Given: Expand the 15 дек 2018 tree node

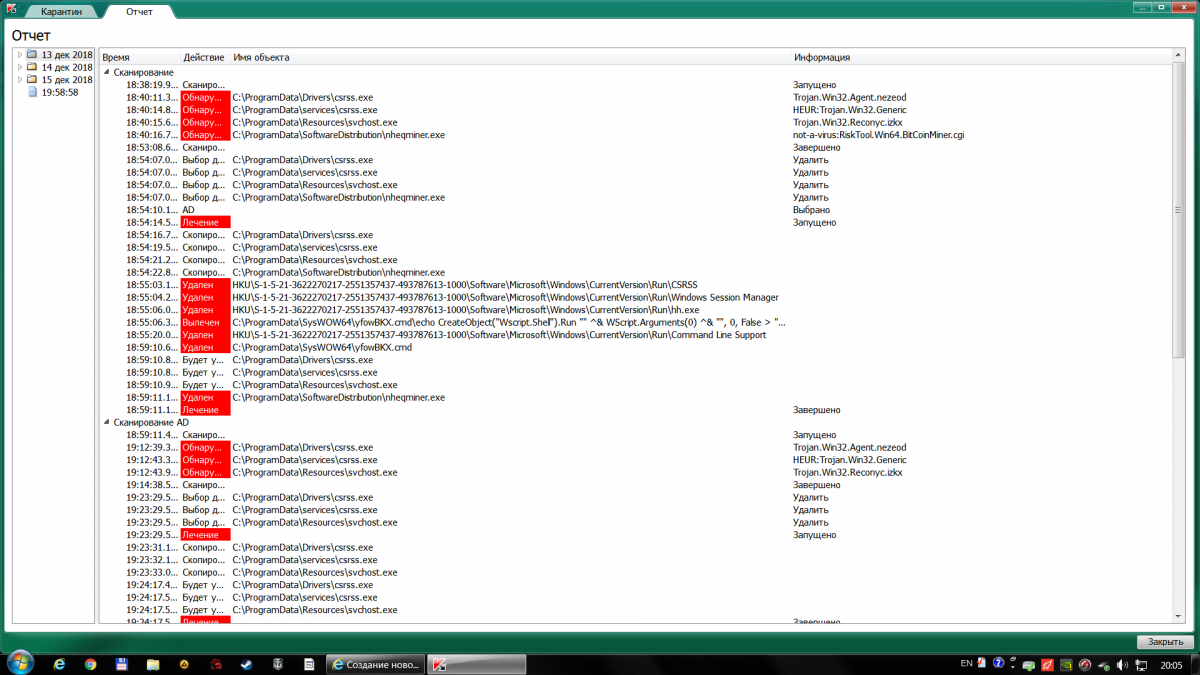Looking at the screenshot, I should pos(20,79).
